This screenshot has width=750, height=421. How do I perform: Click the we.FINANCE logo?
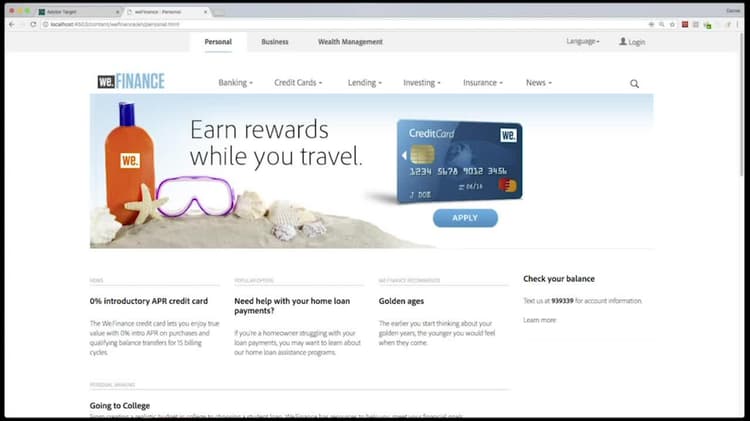[x=131, y=81]
